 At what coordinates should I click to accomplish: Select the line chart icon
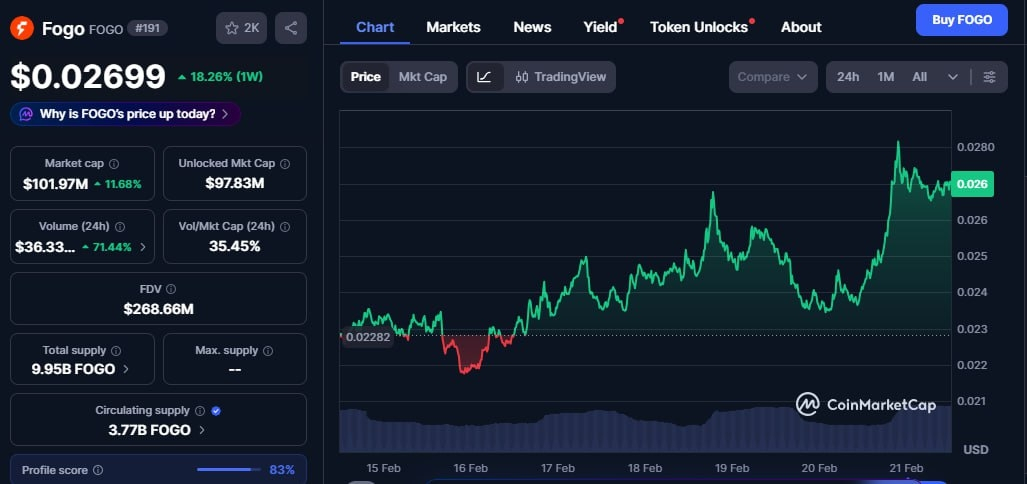[485, 77]
